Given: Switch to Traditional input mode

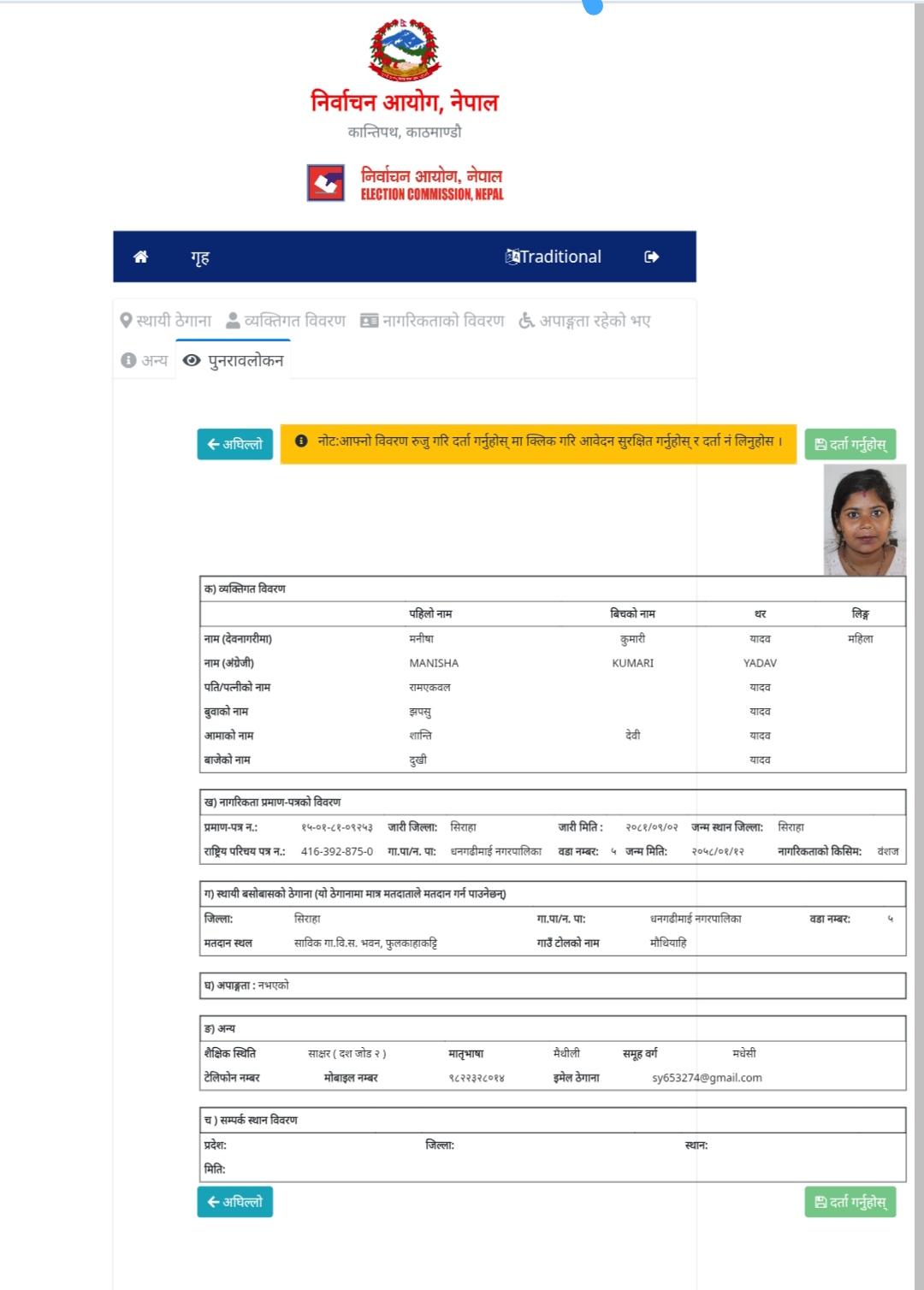Looking at the screenshot, I should 554,257.
